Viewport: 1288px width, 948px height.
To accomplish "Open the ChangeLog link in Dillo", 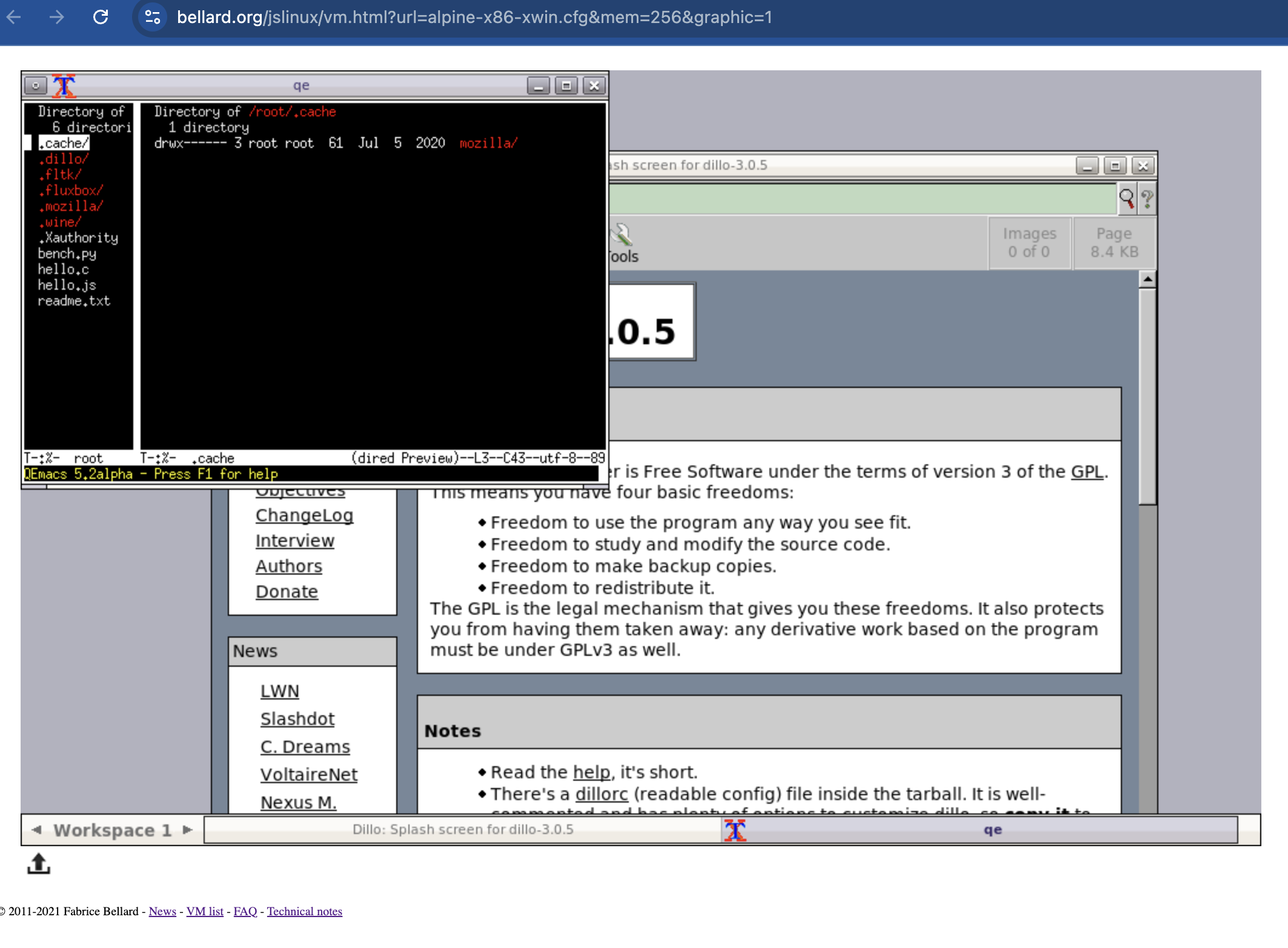I will tap(304, 515).
